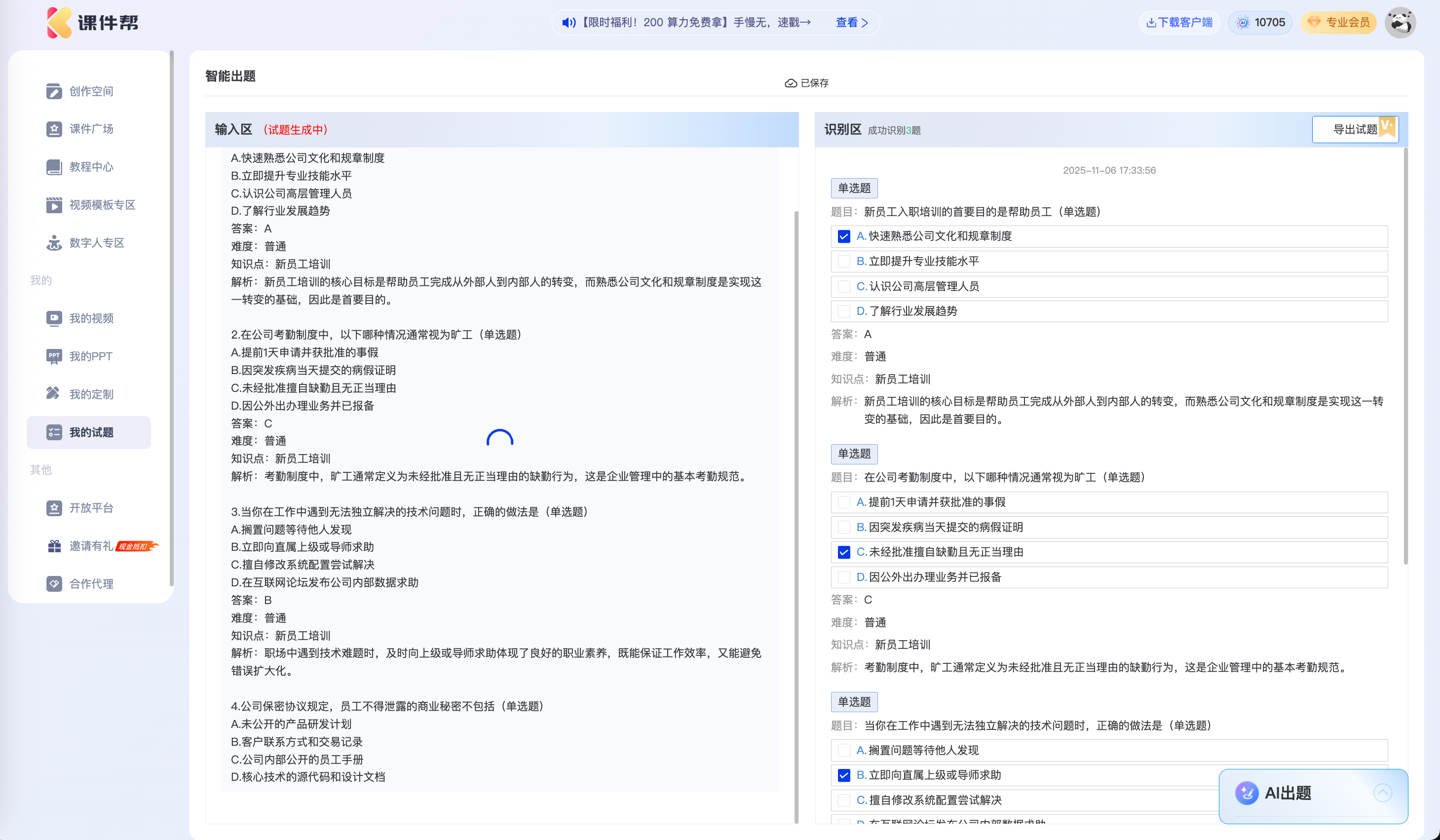Click the panda user avatar
Image resolution: width=1440 pixels, height=840 pixels.
tap(1400, 23)
